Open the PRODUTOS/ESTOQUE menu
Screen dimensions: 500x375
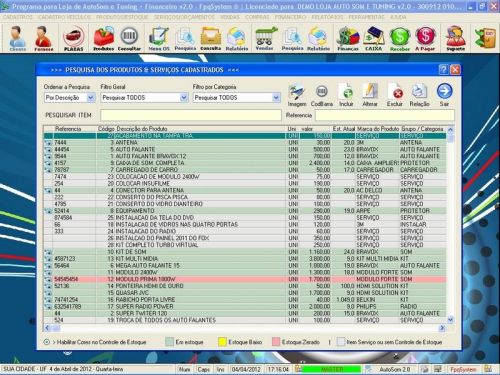pyautogui.click(x=122, y=17)
